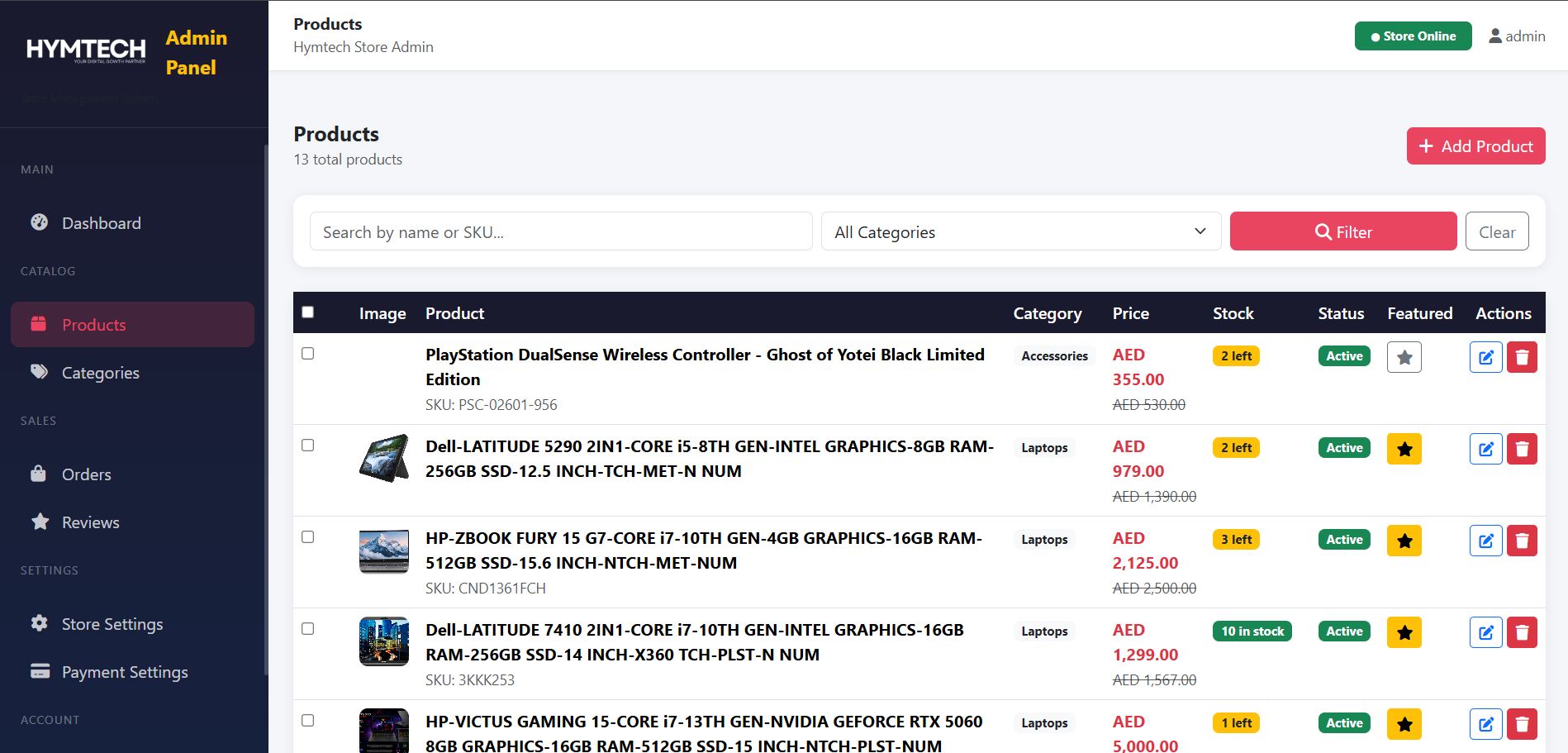Click the 10 in stock badge

point(1252,631)
